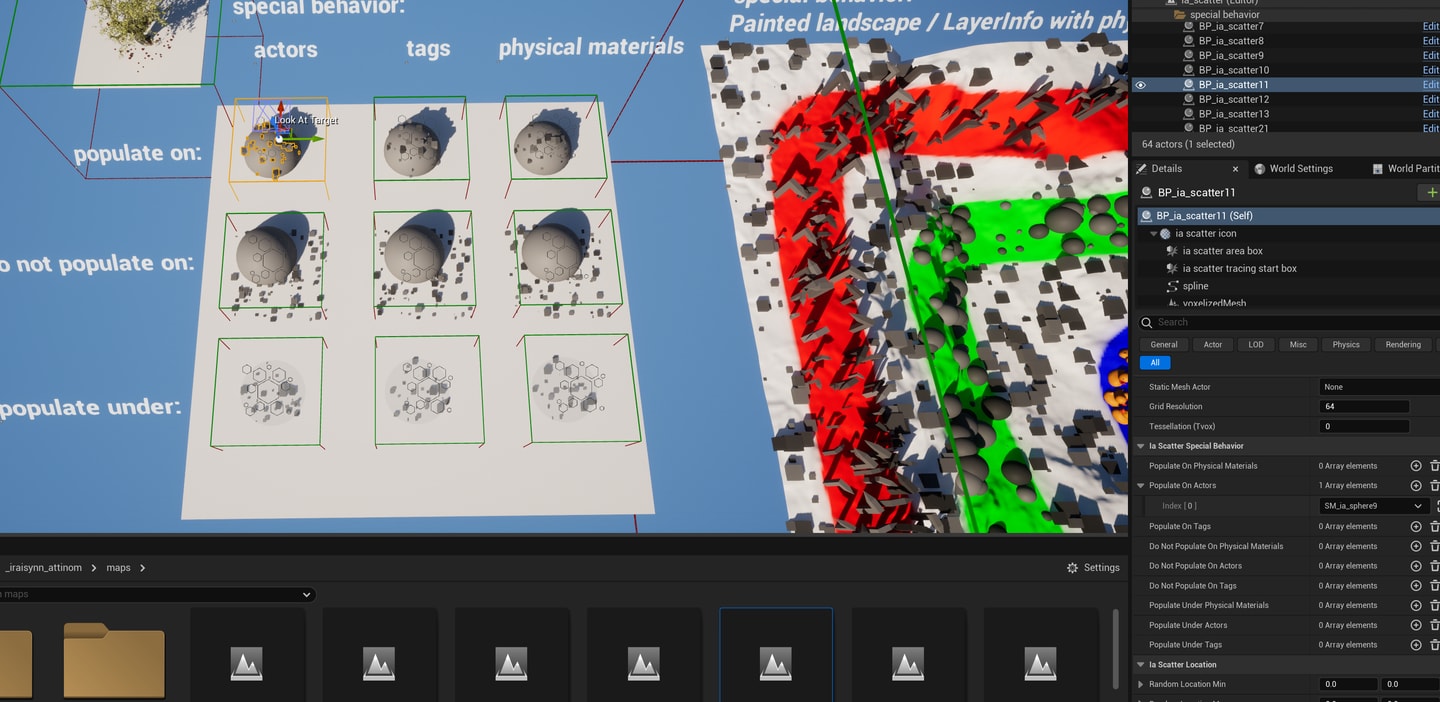The image size is (1440, 702).
Task: Open Content Browser Settings
Action: click(1093, 568)
